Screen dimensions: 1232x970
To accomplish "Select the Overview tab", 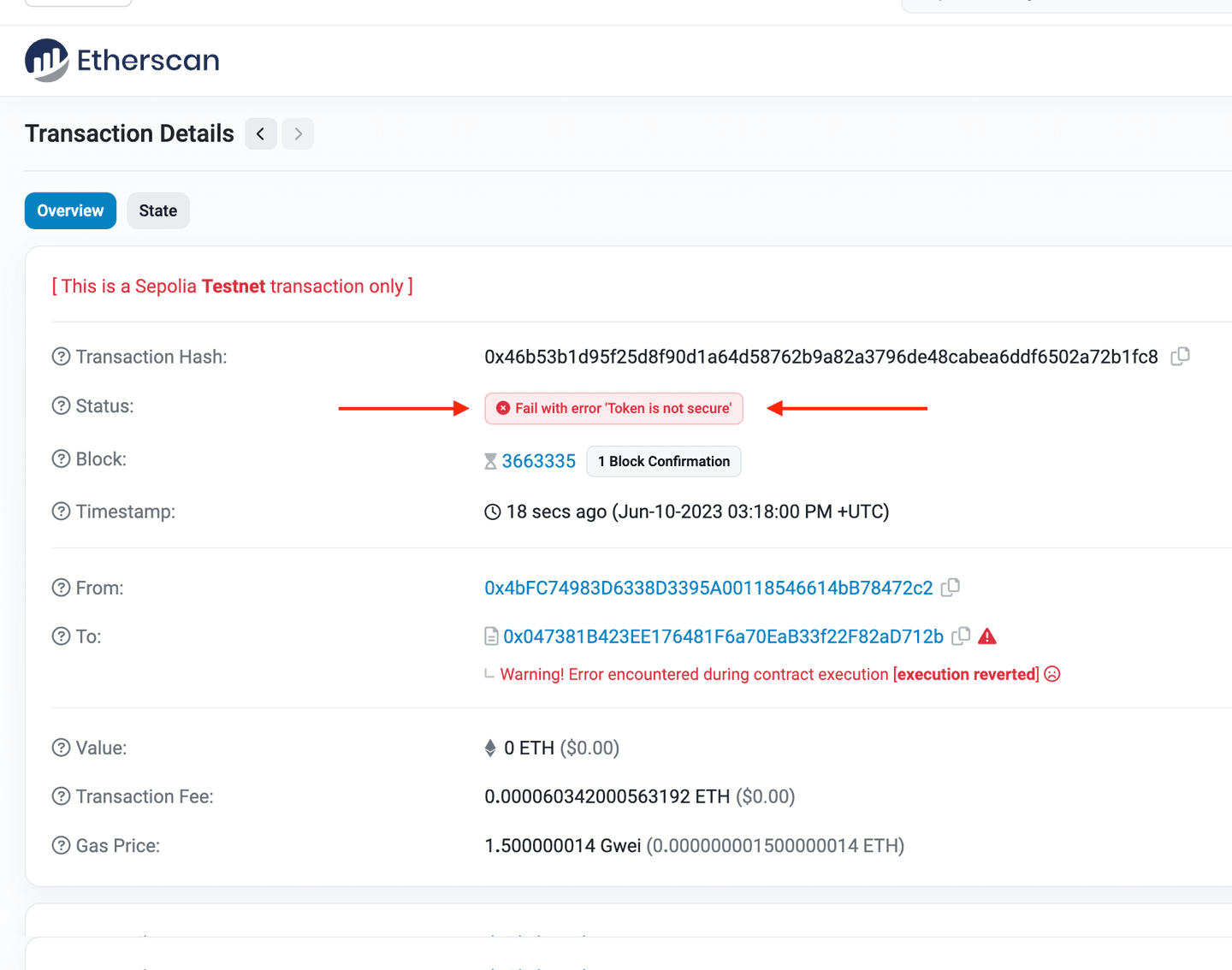I will pos(70,211).
